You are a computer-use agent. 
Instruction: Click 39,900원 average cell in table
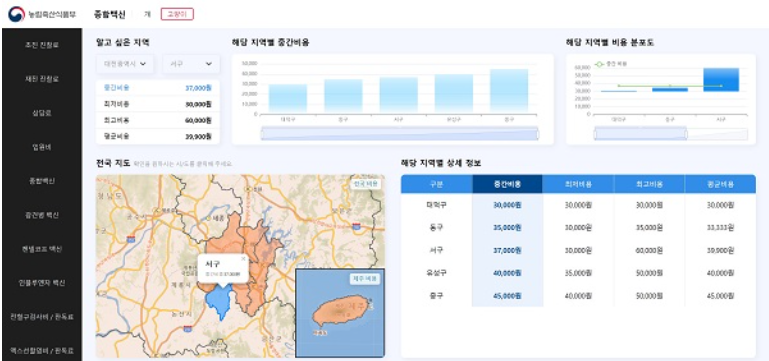coord(720,250)
